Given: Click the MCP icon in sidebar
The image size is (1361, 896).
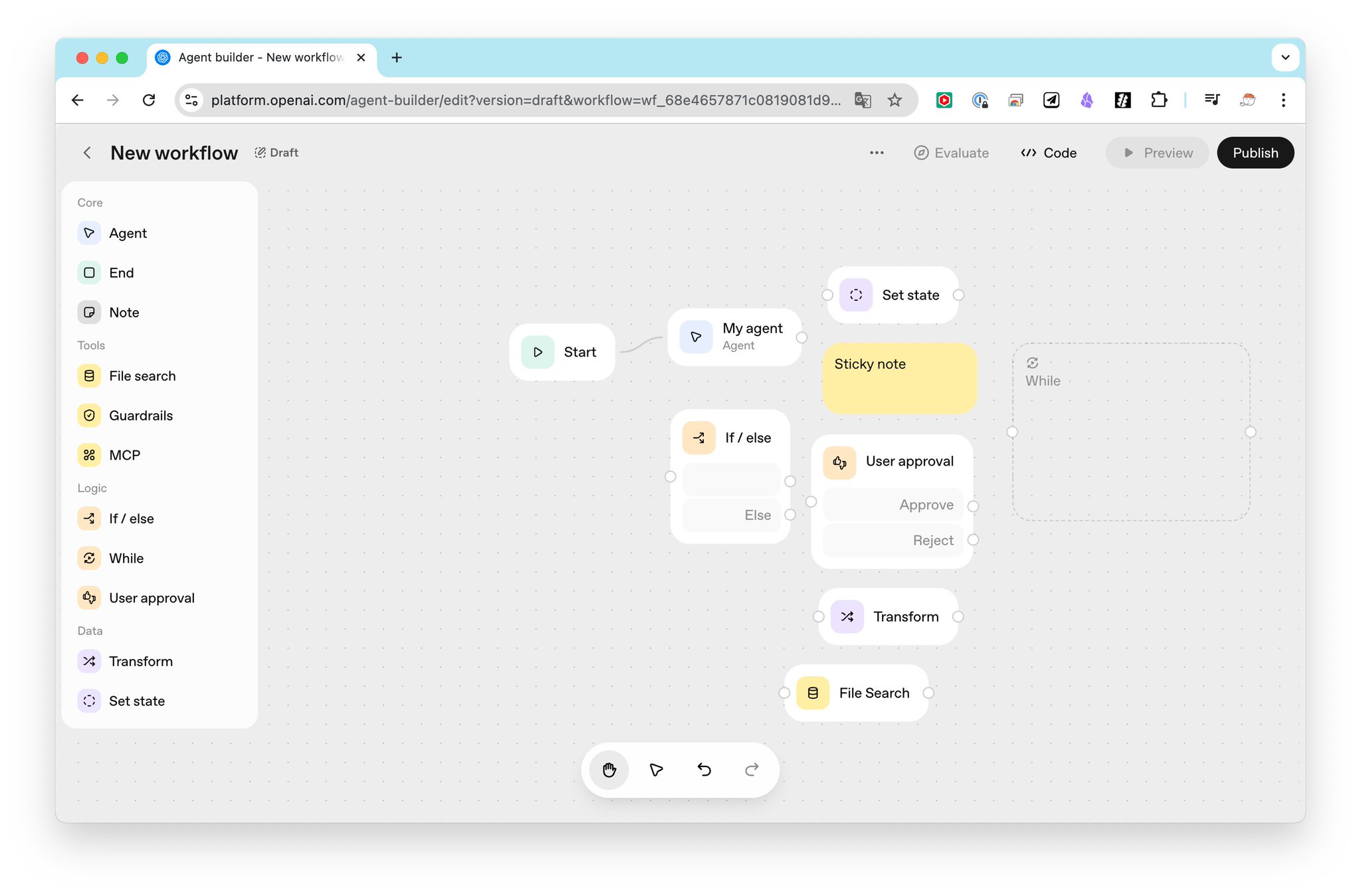Looking at the screenshot, I should (x=89, y=455).
